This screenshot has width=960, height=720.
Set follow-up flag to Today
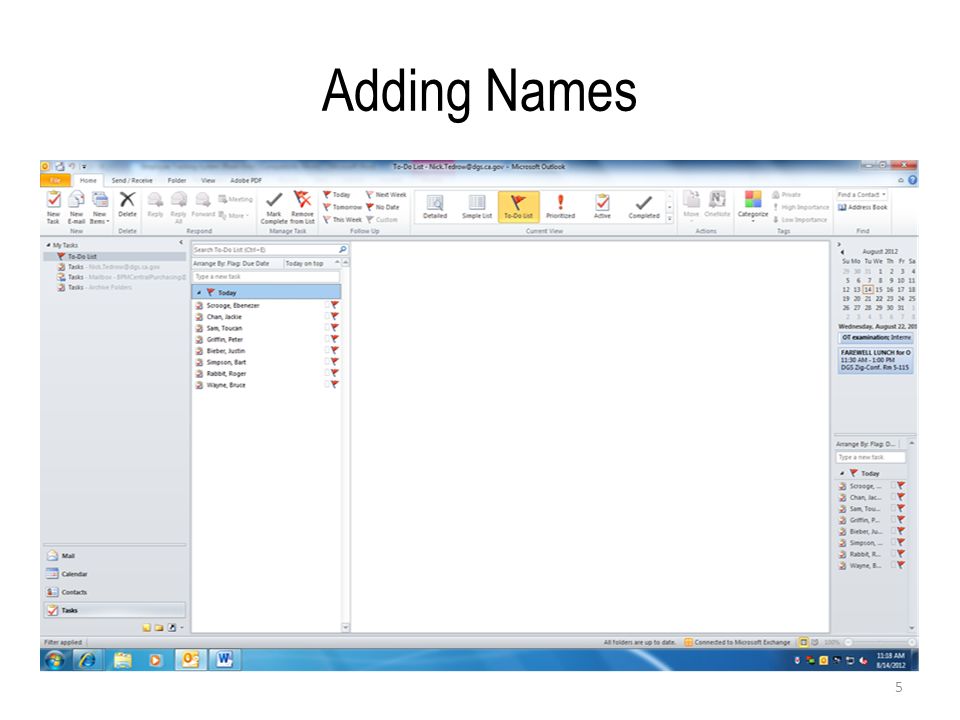pos(337,195)
